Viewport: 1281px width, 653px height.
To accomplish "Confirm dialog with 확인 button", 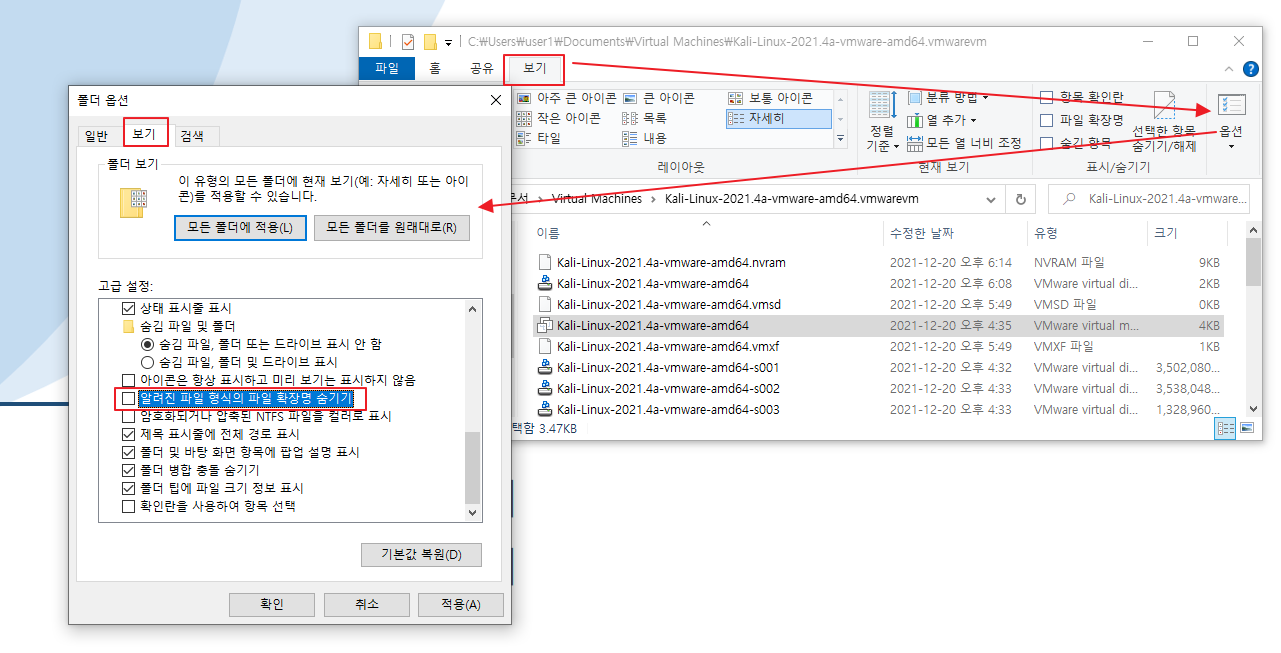I will pos(272,604).
